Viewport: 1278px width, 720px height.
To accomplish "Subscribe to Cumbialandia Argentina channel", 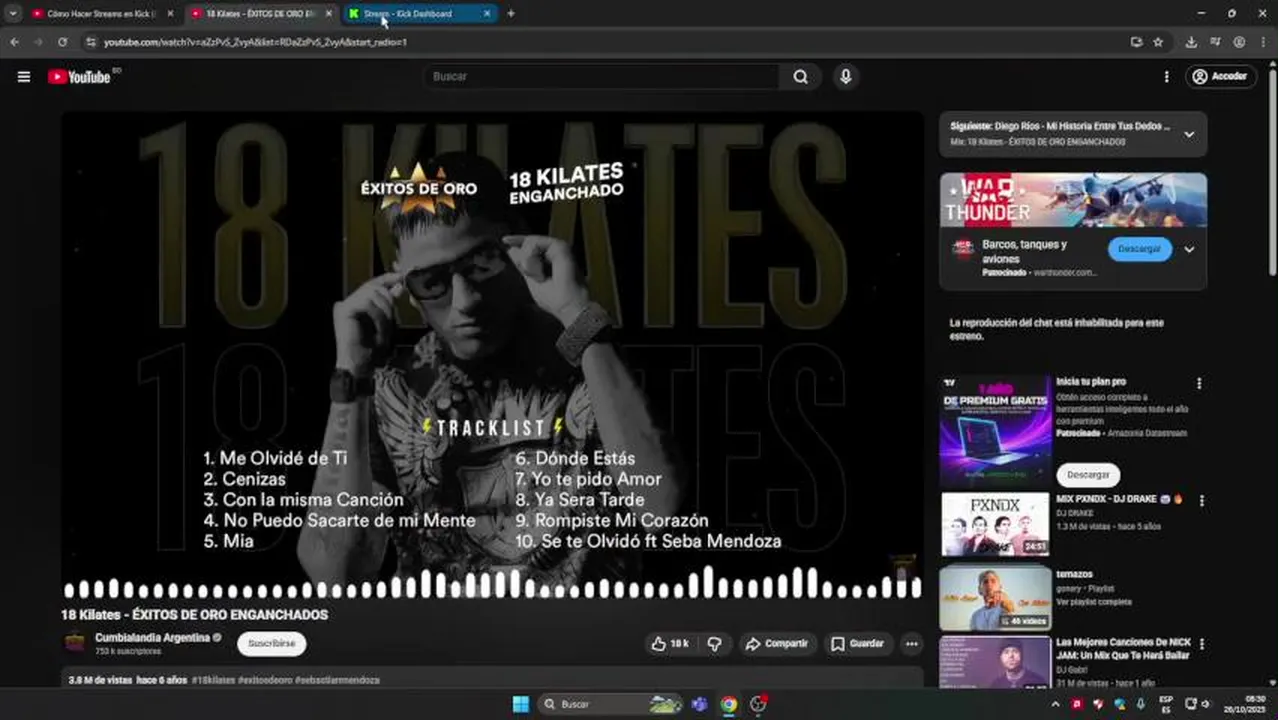I will [271, 644].
